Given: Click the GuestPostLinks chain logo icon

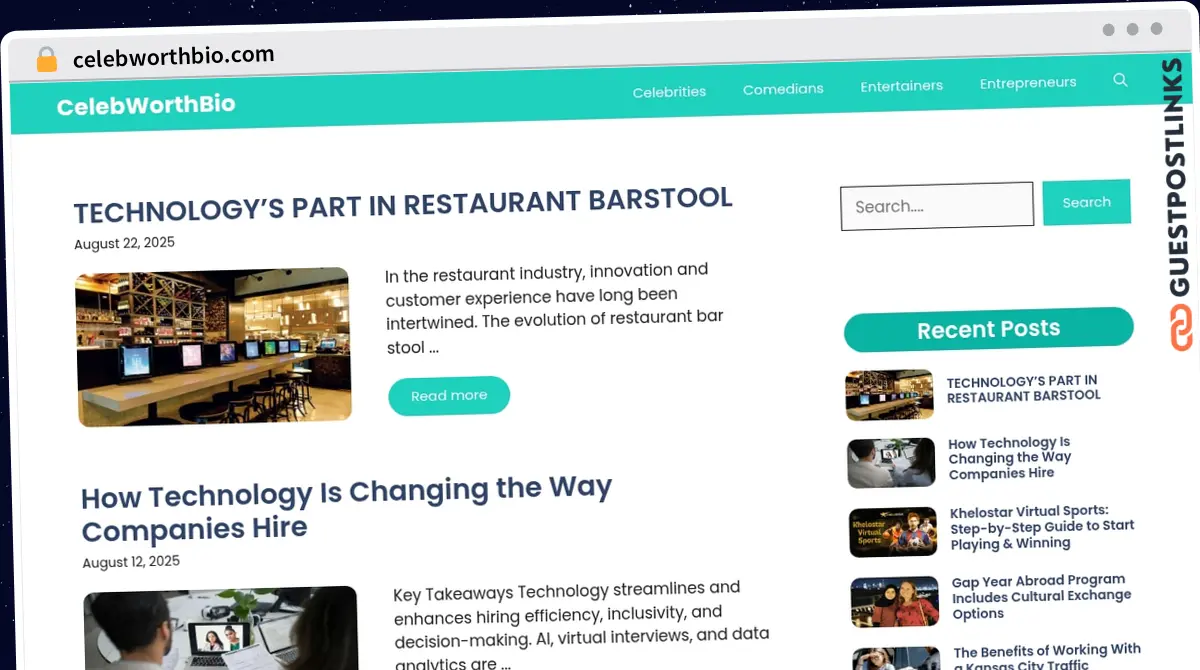Looking at the screenshot, I should [1182, 328].
